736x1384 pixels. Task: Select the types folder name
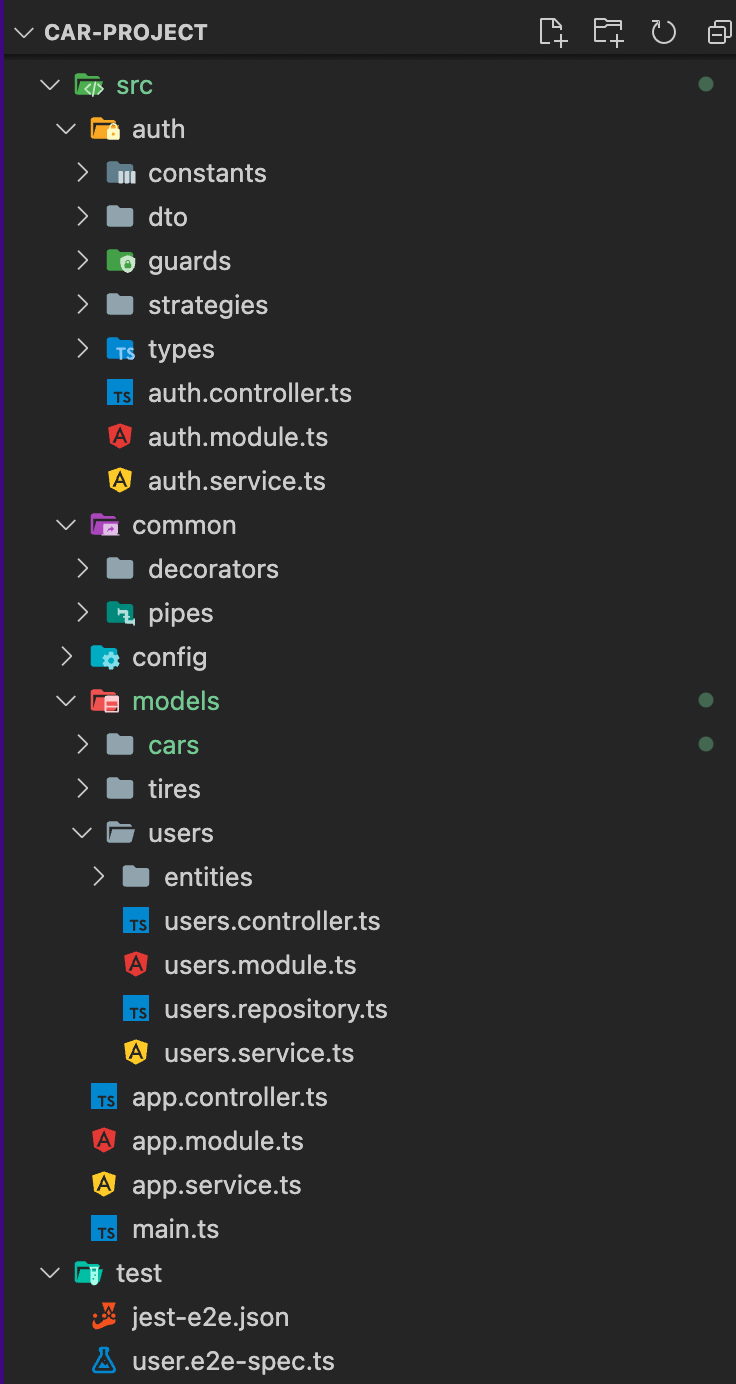point(181,350)
